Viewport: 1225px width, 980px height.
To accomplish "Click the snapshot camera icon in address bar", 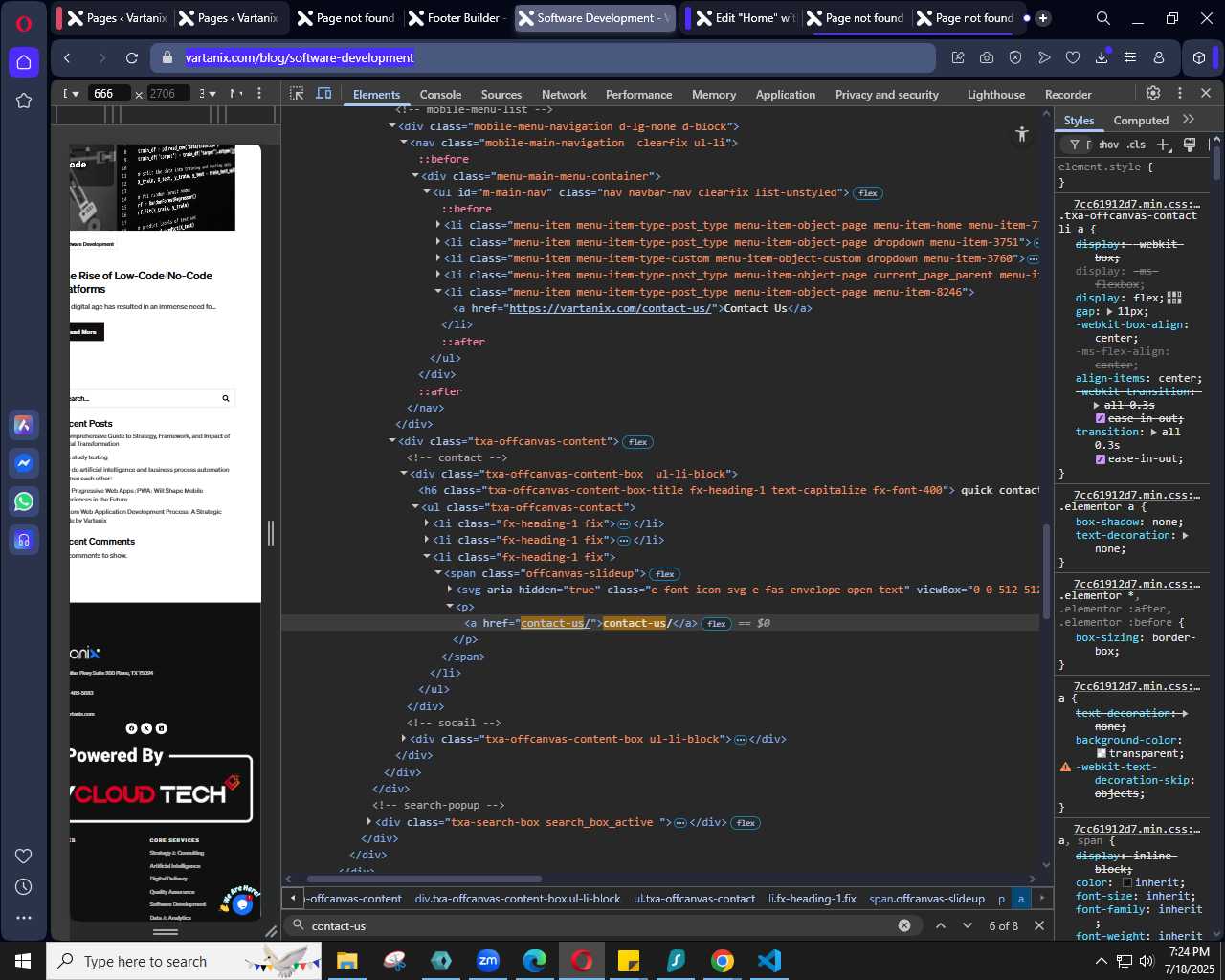I will [987, 58].
